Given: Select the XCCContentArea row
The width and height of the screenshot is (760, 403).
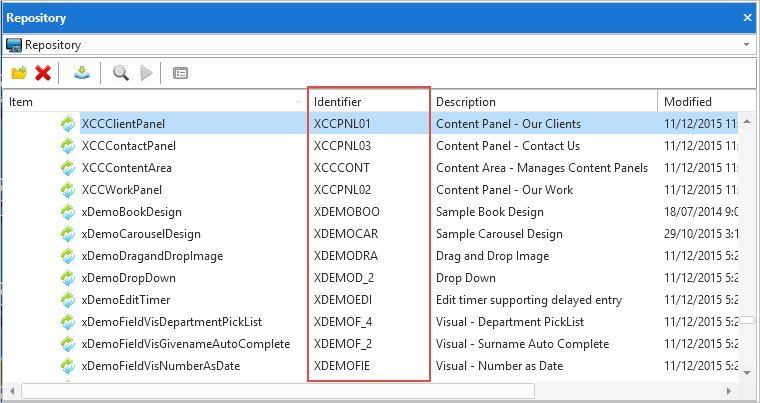Looking at the screenshot, I should click(126, 168).
